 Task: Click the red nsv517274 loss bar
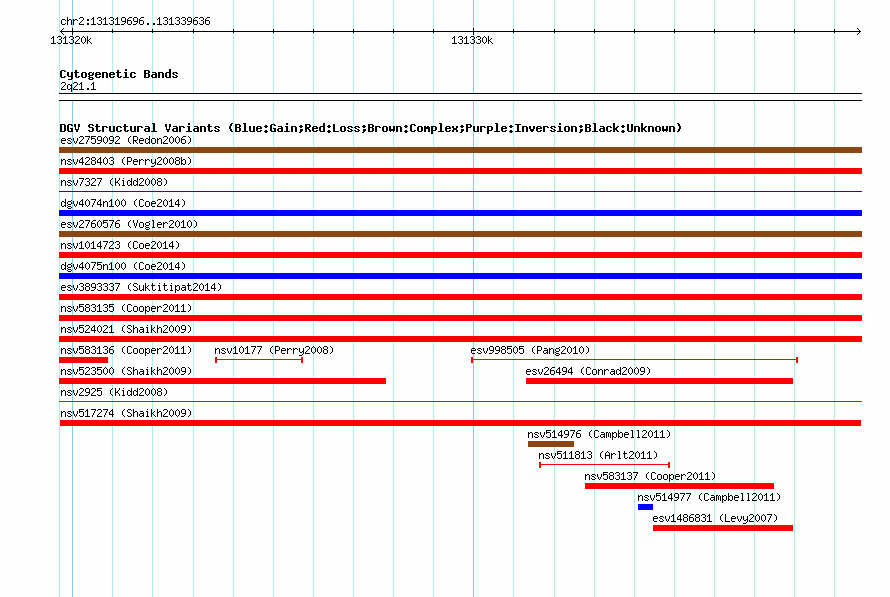click(x=460, y=423)
